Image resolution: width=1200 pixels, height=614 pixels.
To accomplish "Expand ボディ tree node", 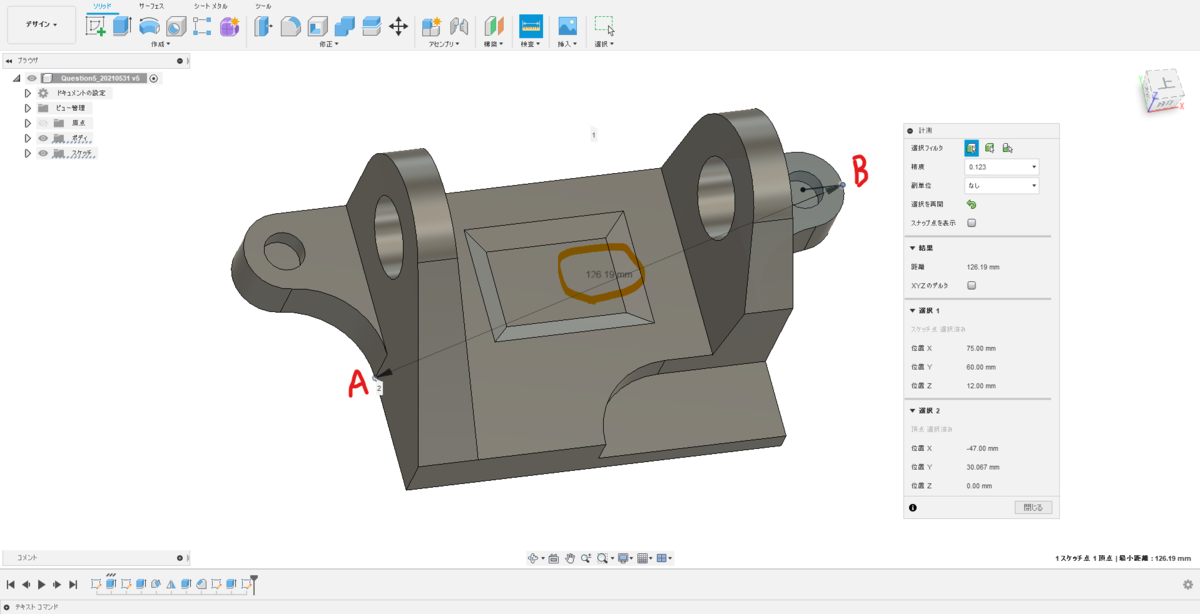I will (28, 138).
